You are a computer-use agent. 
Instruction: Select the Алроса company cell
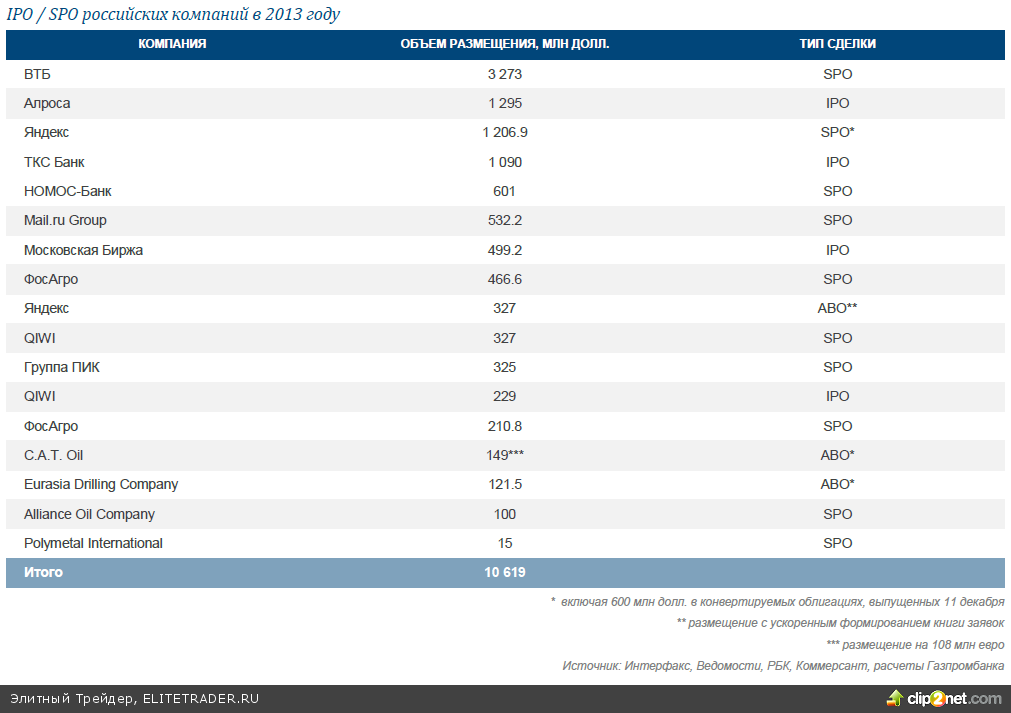point(47,103)
